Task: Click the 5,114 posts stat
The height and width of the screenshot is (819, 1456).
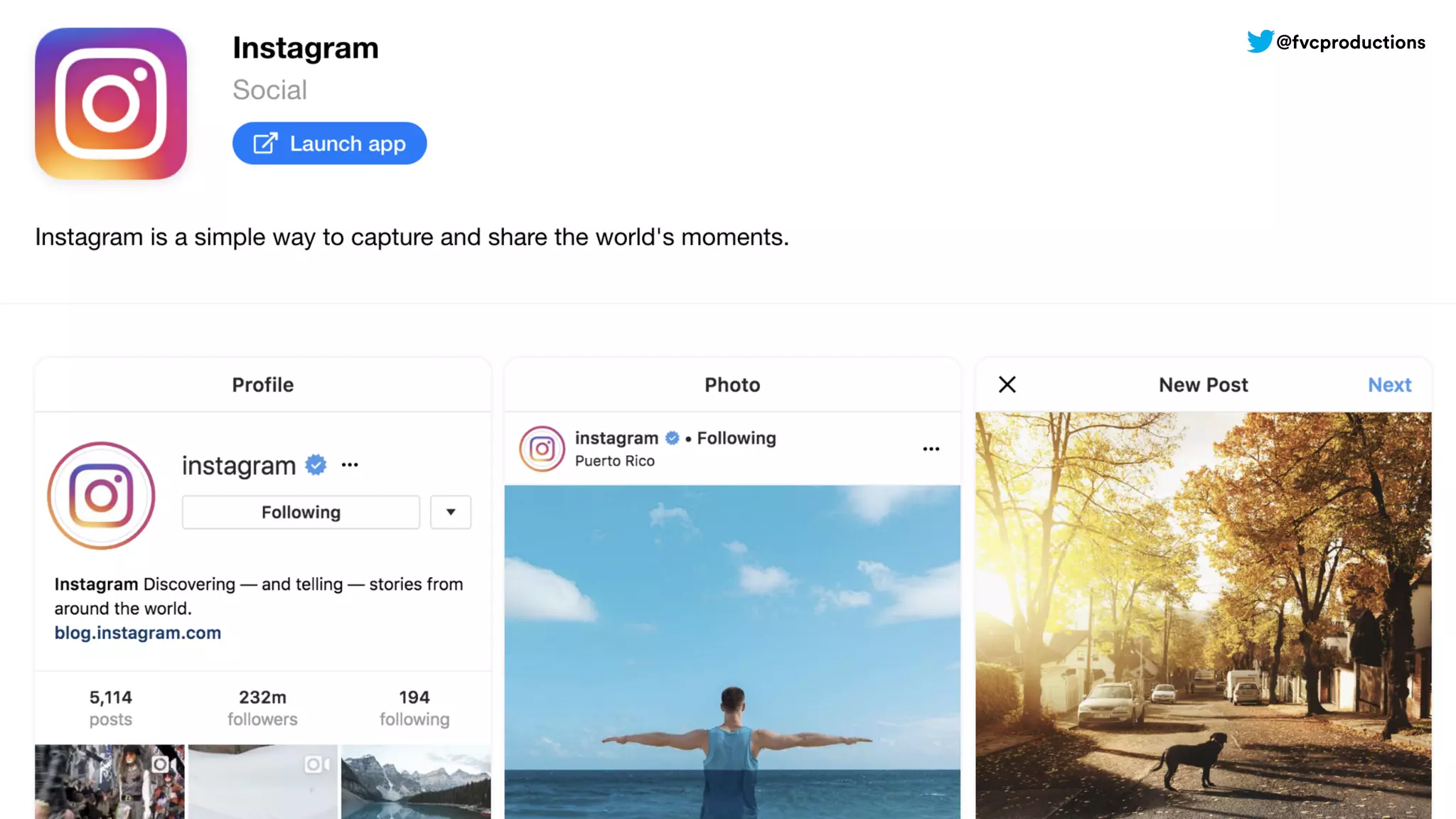Action: [x=111, y=707]
